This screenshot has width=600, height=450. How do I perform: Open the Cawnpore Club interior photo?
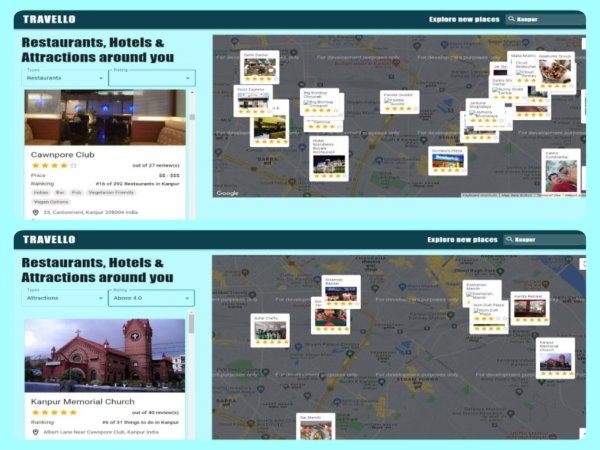pyautogui.click(x=105, y=117)
